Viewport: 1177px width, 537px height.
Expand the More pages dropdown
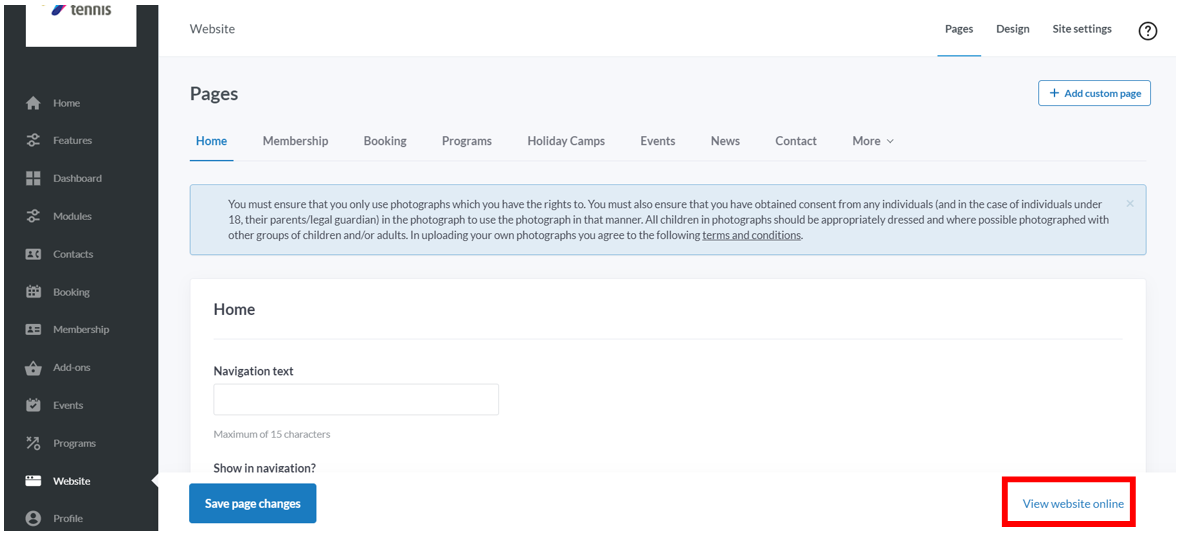click(873, 141)
